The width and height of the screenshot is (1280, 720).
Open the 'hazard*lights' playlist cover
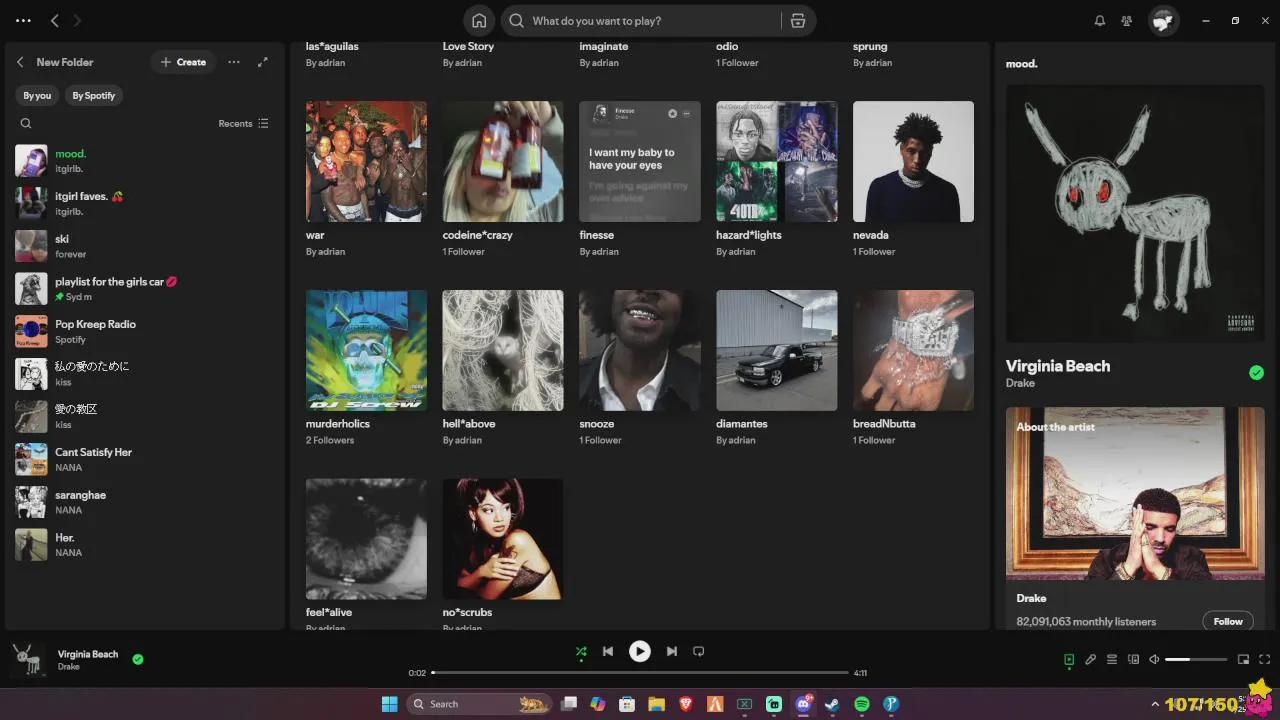click(x=777, y=161)
